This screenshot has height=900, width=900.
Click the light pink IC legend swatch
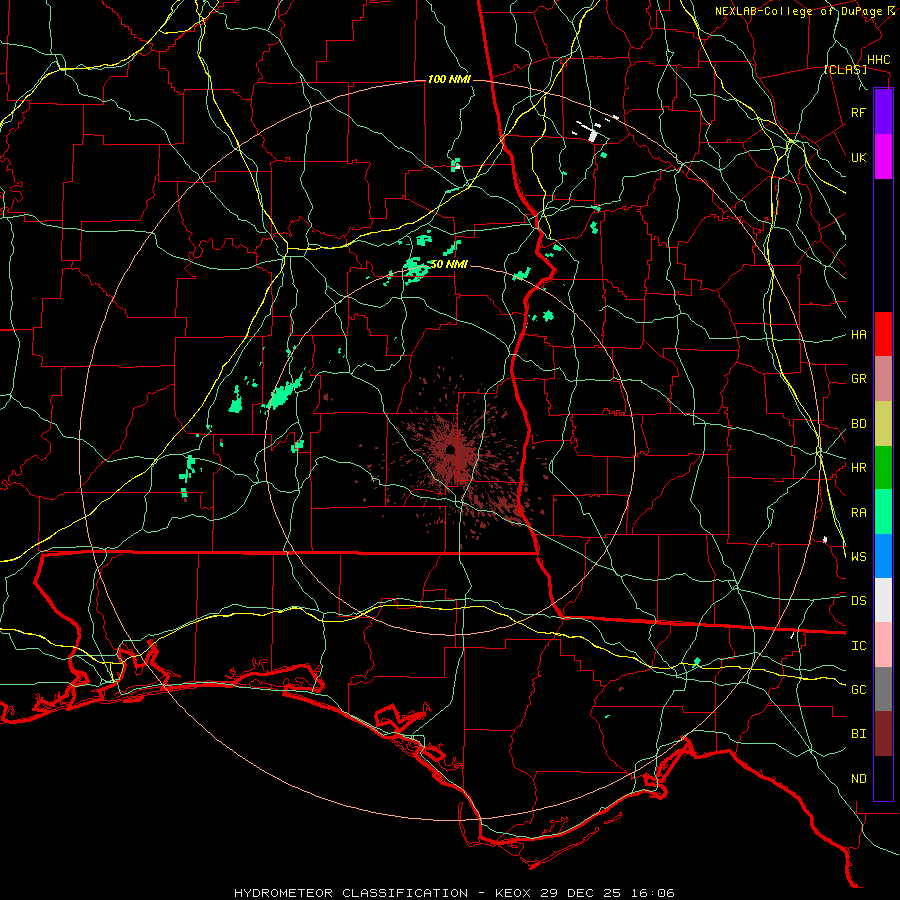click(883, 645)
